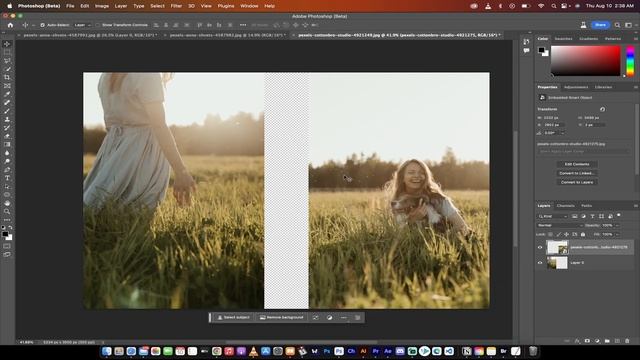
Task: Click the foreground color swatch in Color panel
Action: (x=541, y=50)
